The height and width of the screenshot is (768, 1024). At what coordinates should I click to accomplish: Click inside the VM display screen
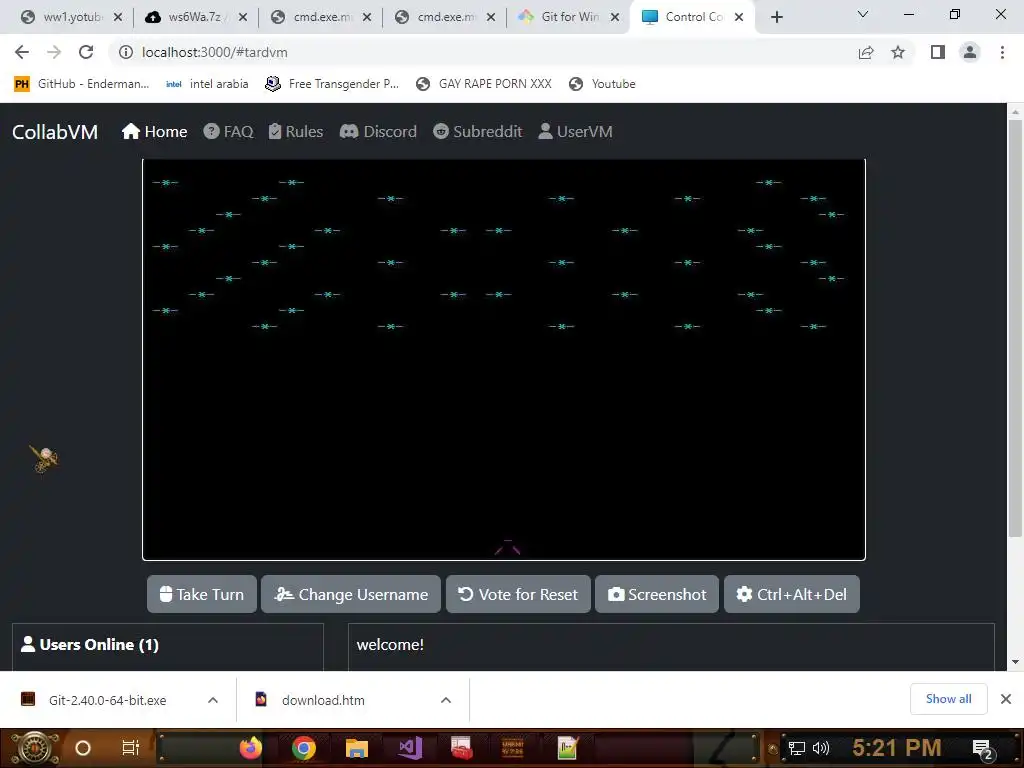(504, 359)
